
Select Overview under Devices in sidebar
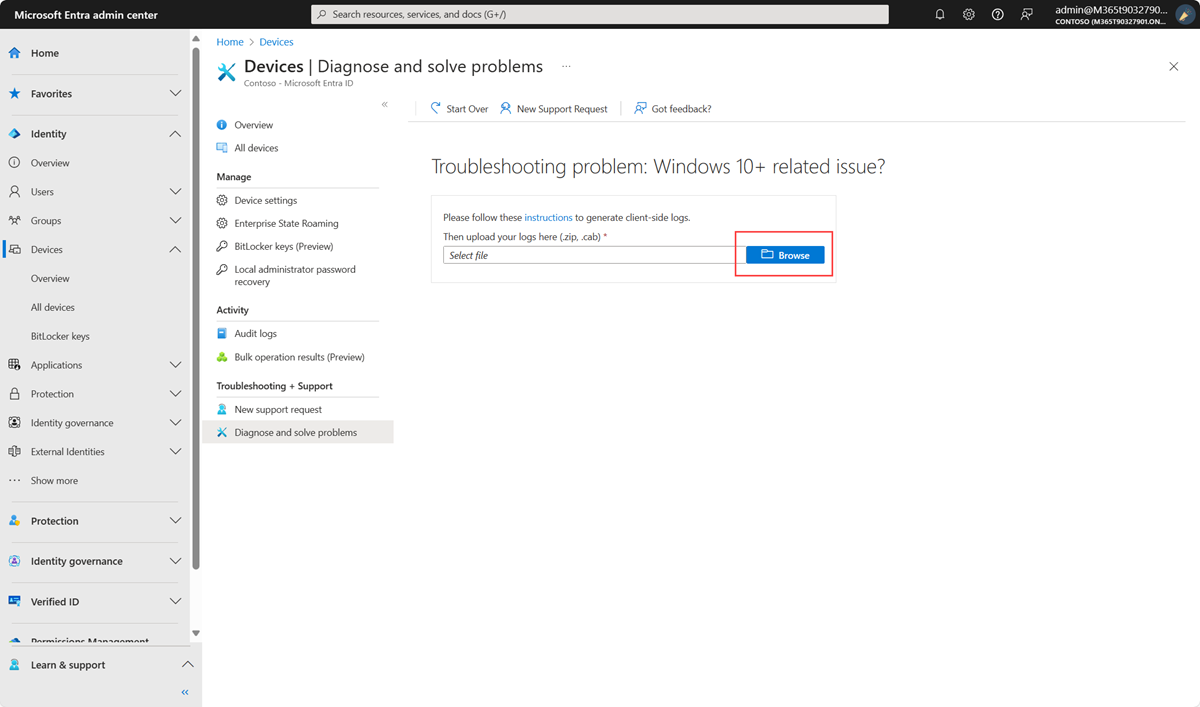pyautogui.click(x=50, y=278)
